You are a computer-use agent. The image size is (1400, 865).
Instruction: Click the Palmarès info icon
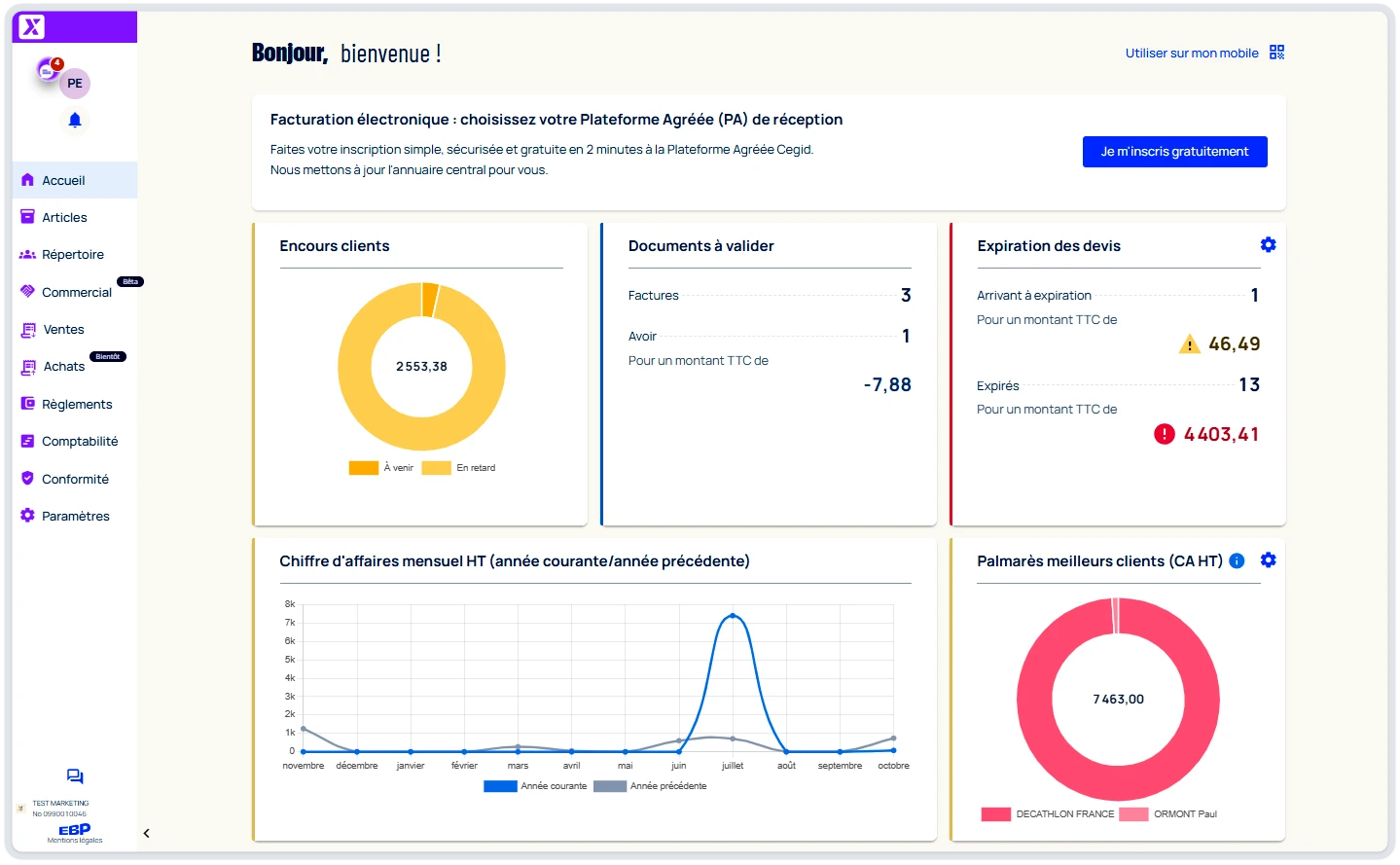click(1237, 561)
